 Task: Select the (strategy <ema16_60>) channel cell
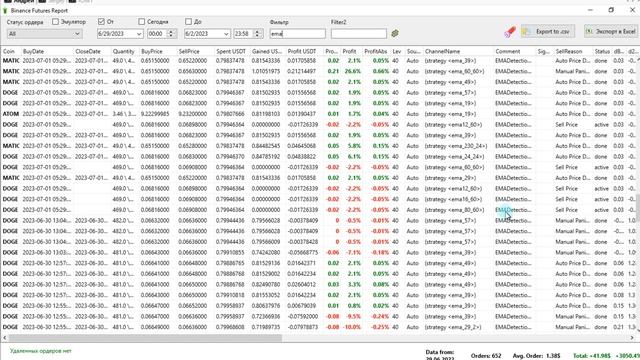pos(453,199)
